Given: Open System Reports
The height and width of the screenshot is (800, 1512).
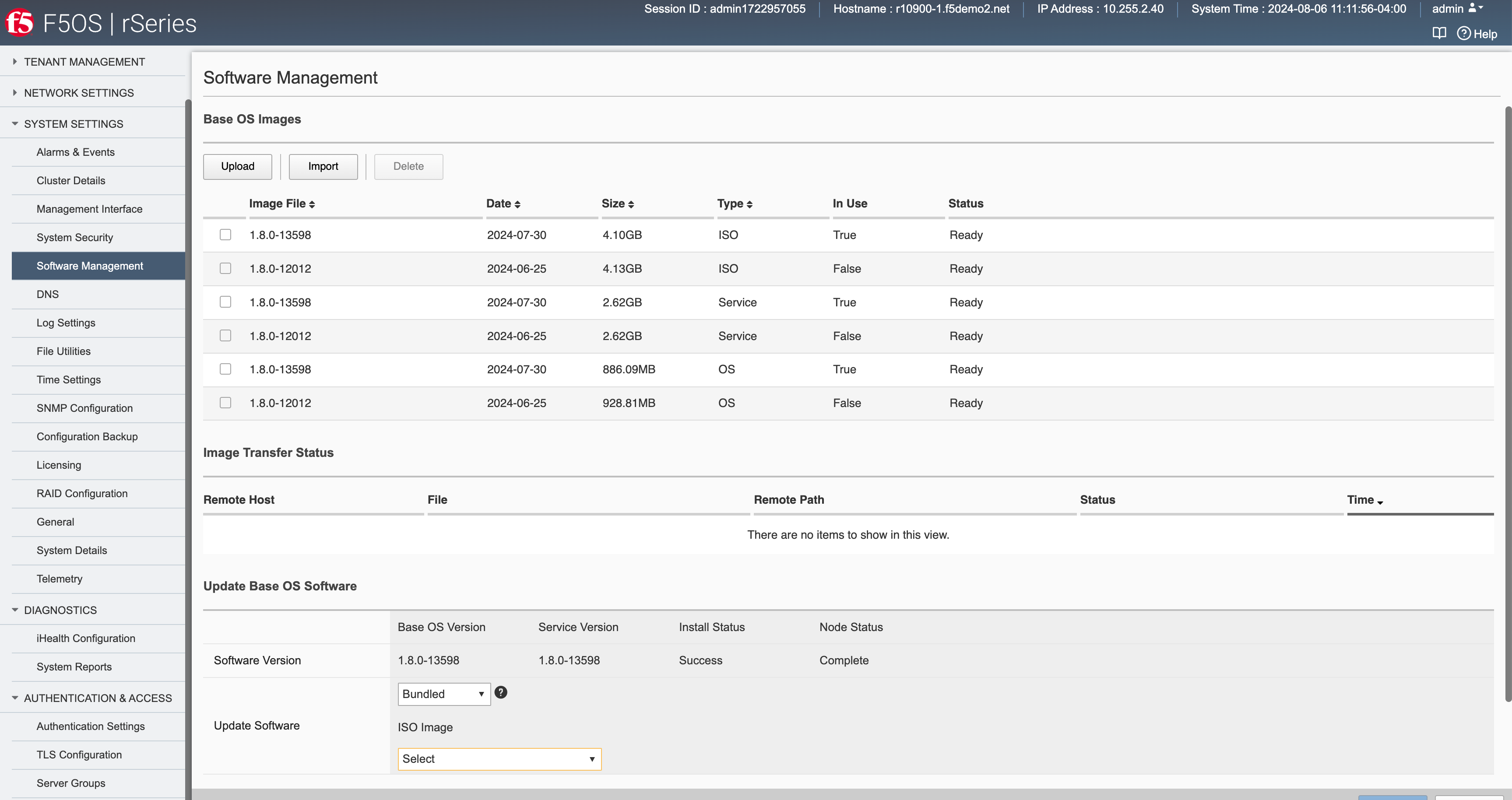Looking at the screenshot, I should click(x=98, y=667).
